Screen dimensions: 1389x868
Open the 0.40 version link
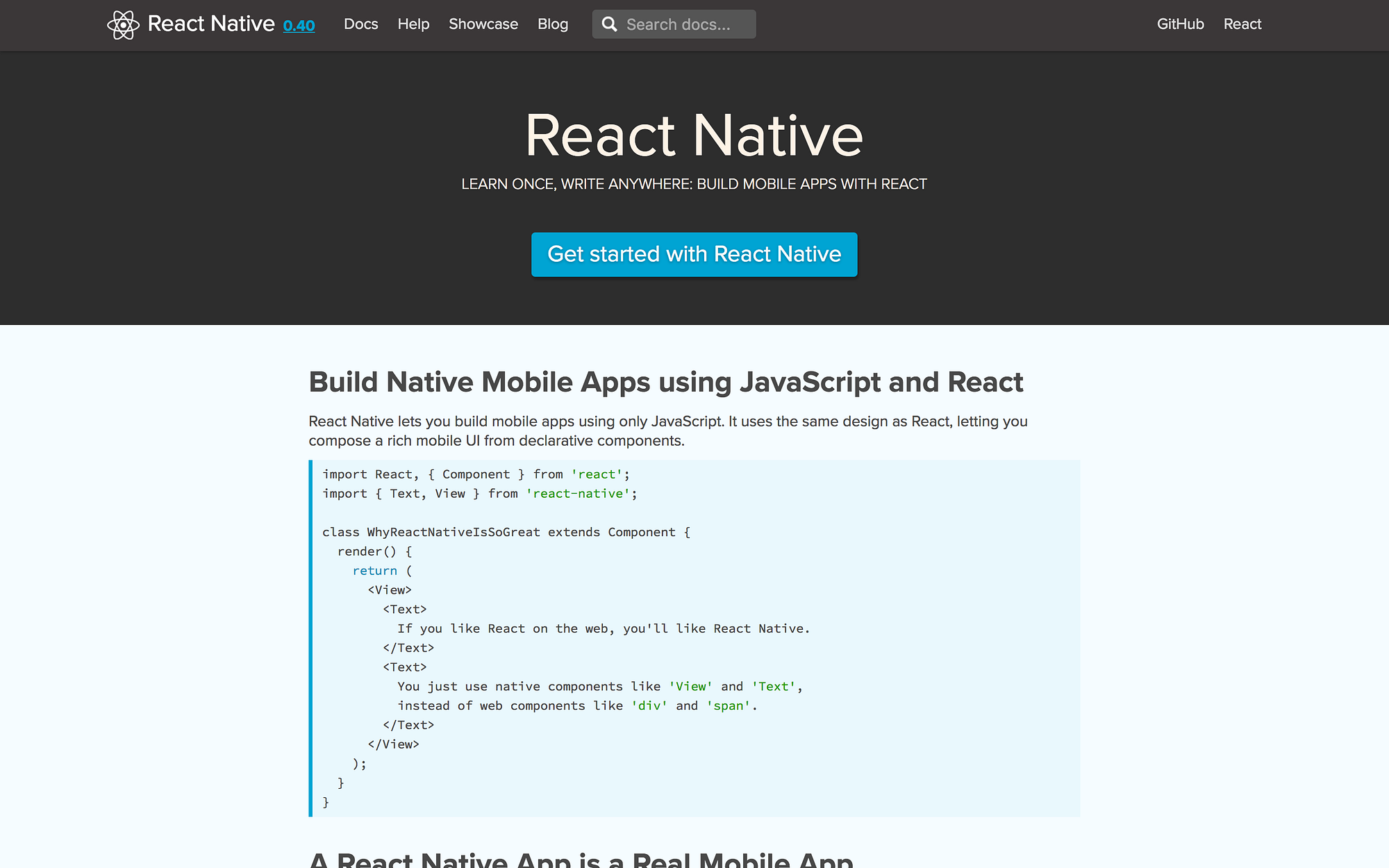click(x=299, y=26)
